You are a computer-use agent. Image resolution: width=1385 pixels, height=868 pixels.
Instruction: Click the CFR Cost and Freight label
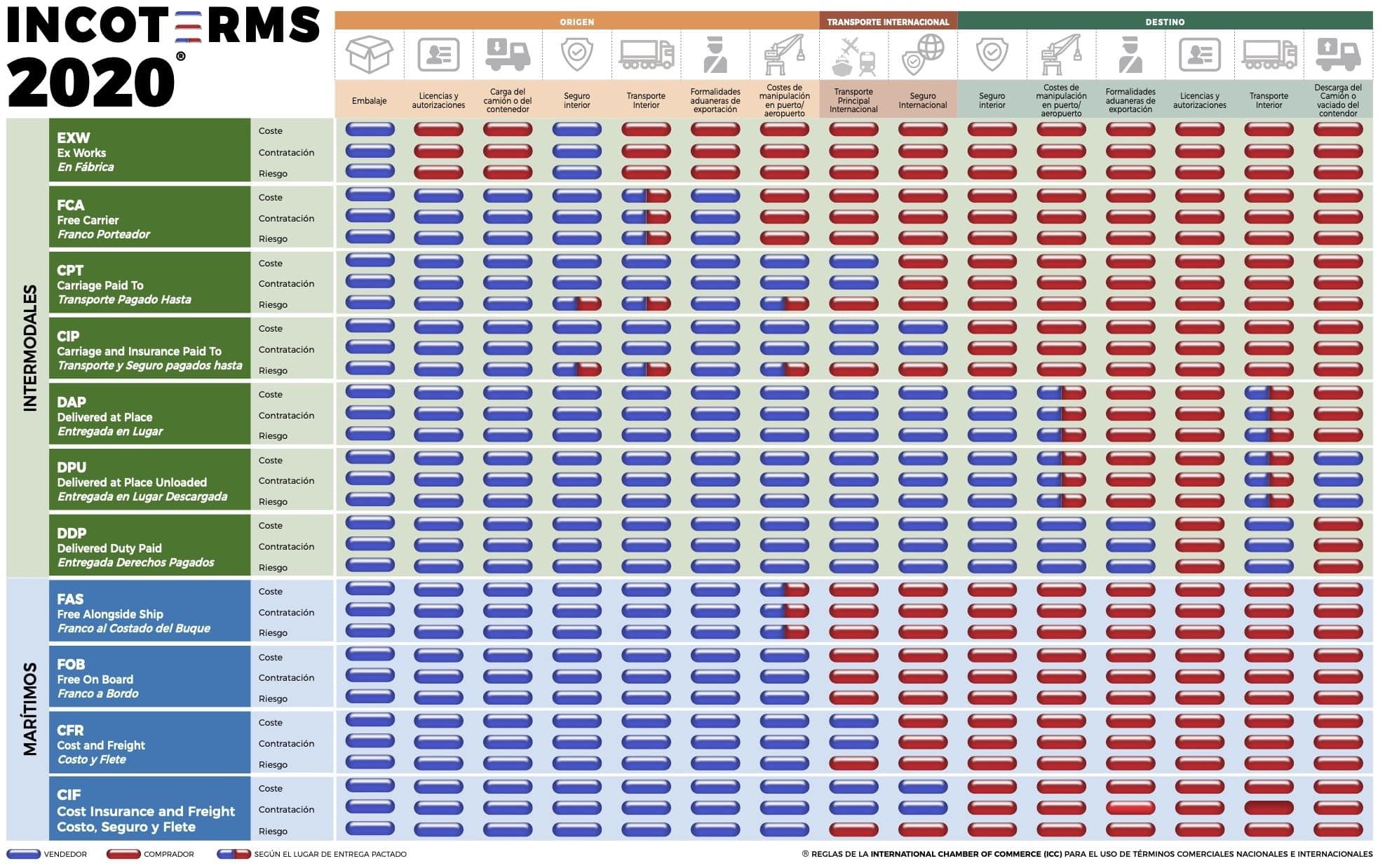pos(149,742)
